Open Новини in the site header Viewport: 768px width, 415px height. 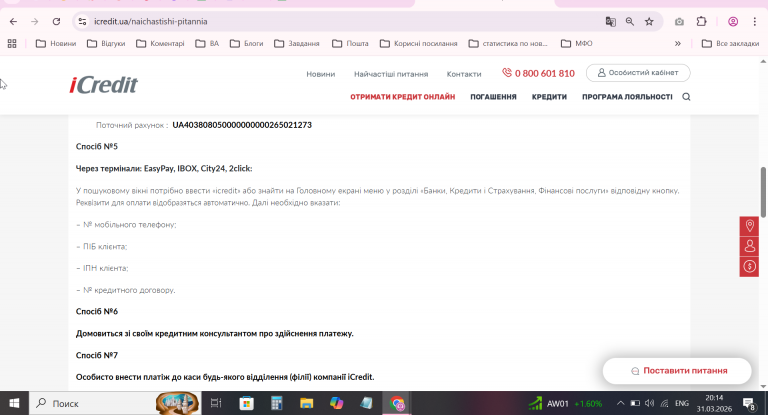(x=321, y=74)
